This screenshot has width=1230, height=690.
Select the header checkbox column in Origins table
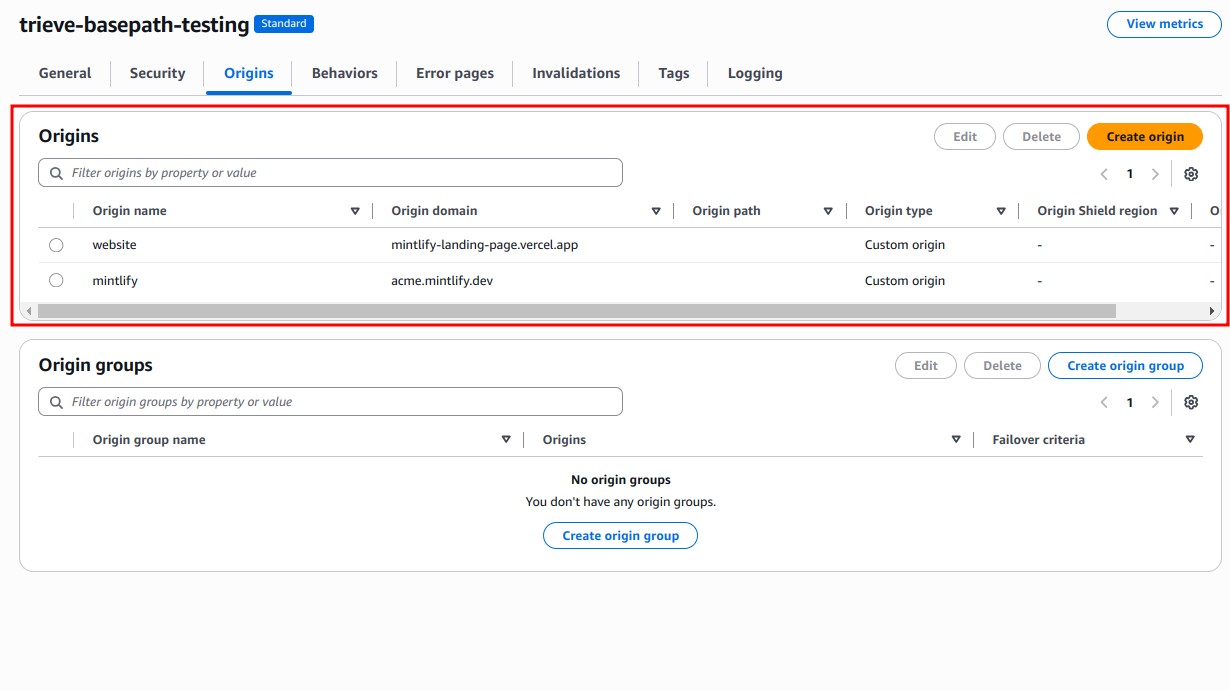pyautogui.click(x=56, y=211)
